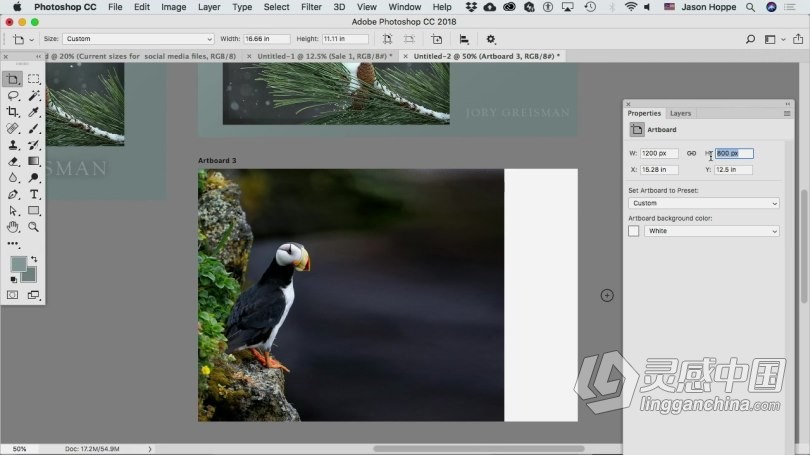Select the Type tool
Viewport: 810px width, 455px height.
click(x=34, y=195)
